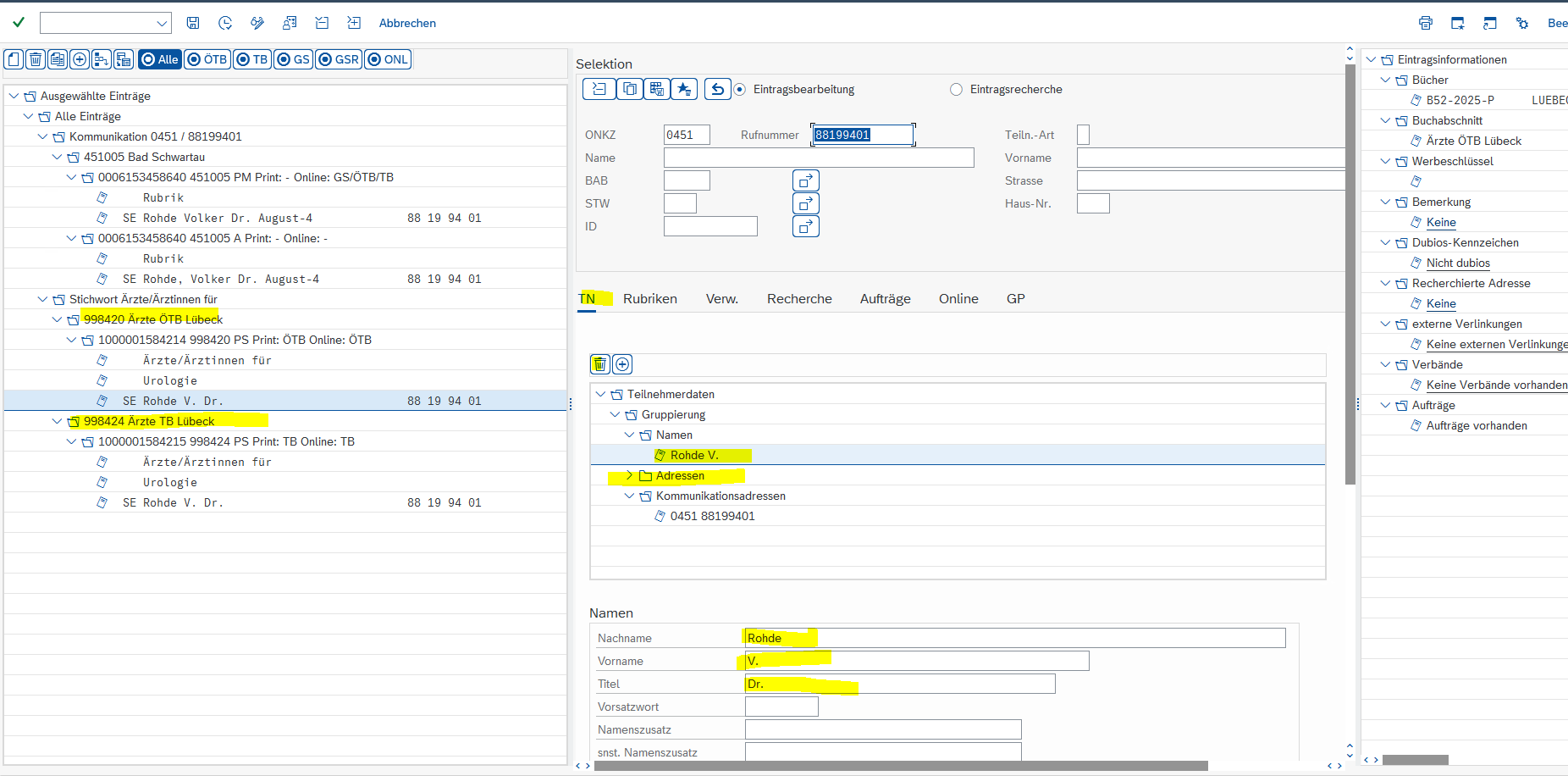The width and height of the screenshot is (1568, 776).
Task: Delete participant data with the highlighted trash icon
Action: tap(600, 364)
